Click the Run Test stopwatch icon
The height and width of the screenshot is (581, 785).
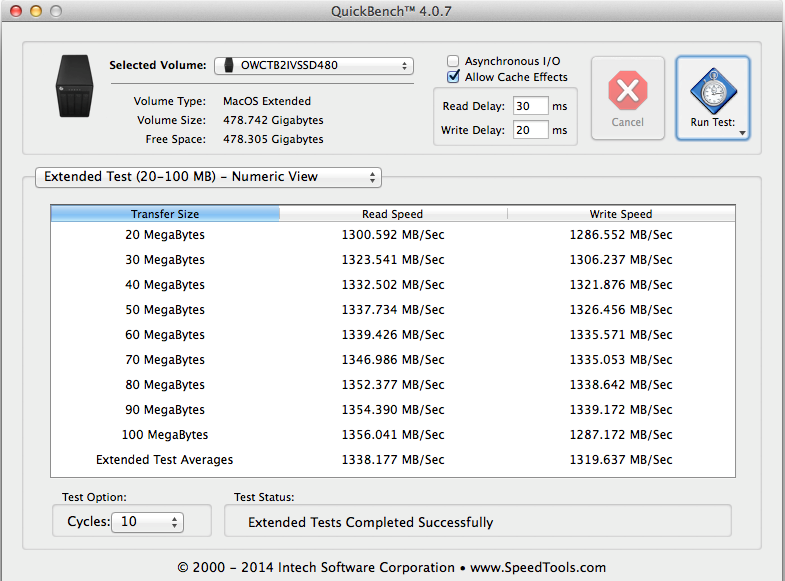click(x=713, y=91)
